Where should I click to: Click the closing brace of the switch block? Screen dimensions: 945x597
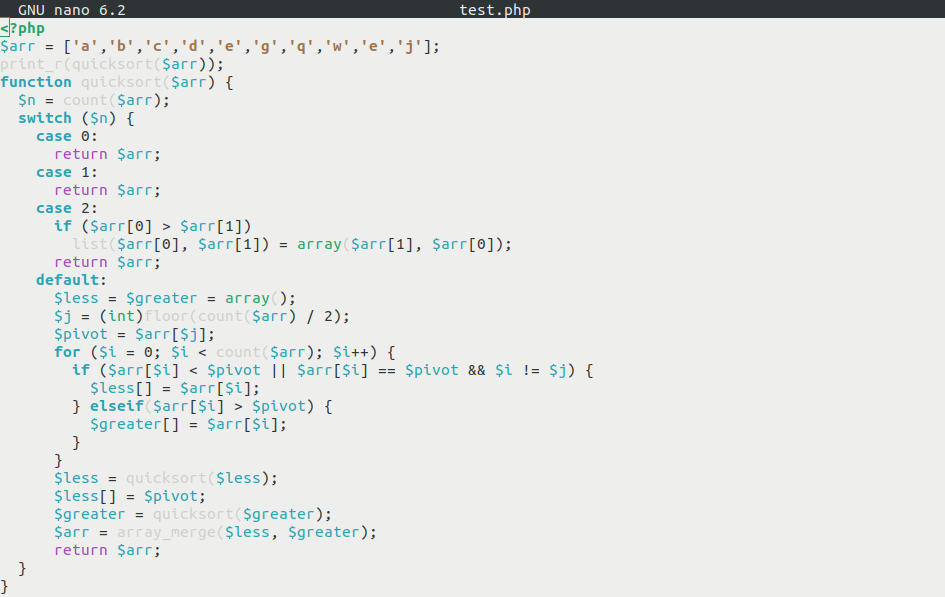click(22, 569)
